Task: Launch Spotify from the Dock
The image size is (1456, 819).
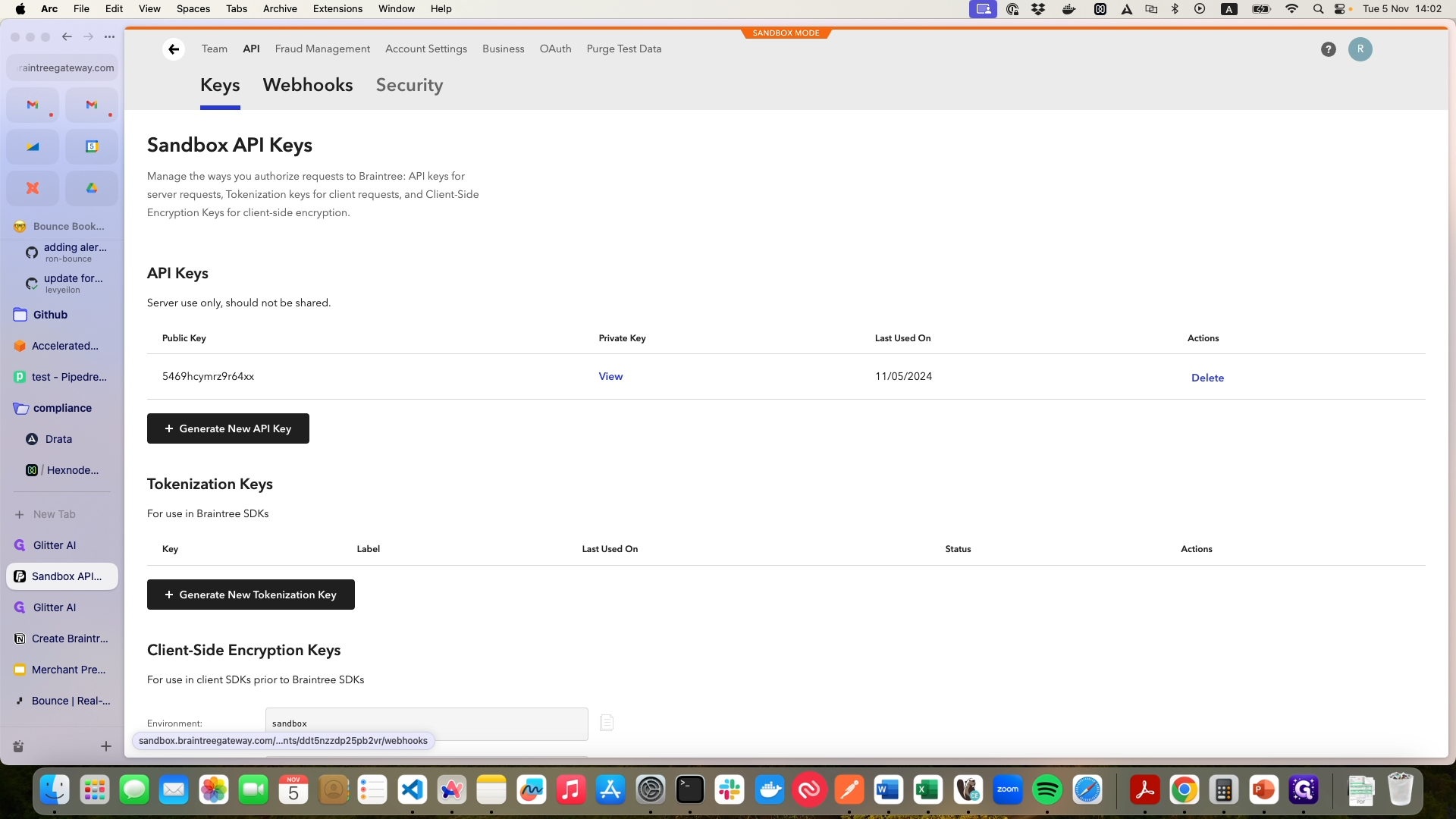Action: [x=1047, y=790]
